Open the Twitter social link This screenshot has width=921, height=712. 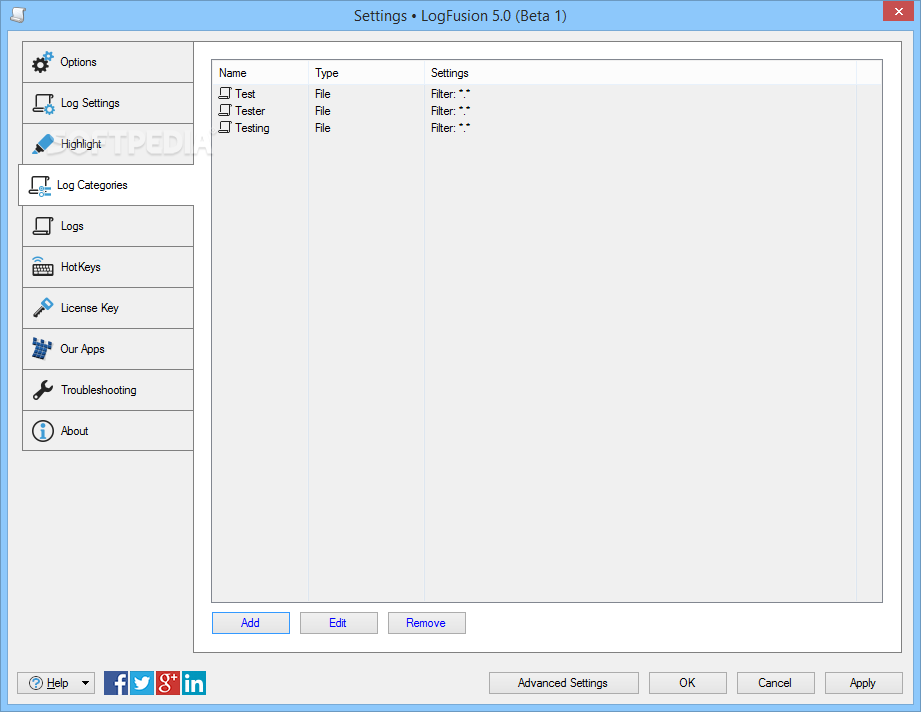[142, 683]
